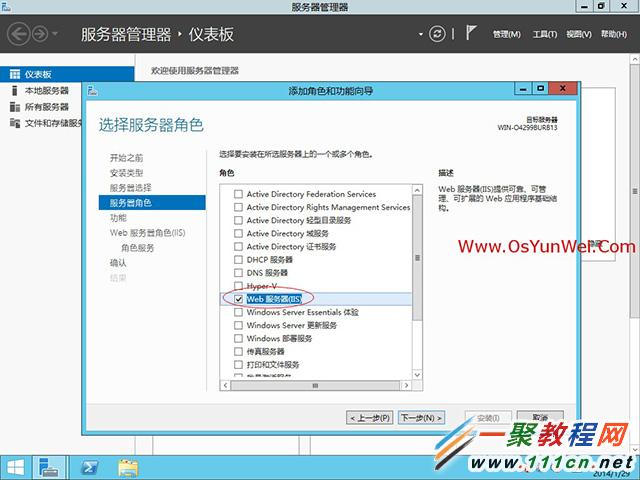Image resolution: width=640 pixels, height=480 pixels.
Task: Check Windows 部署服务 role
Action: coord(238,338)
